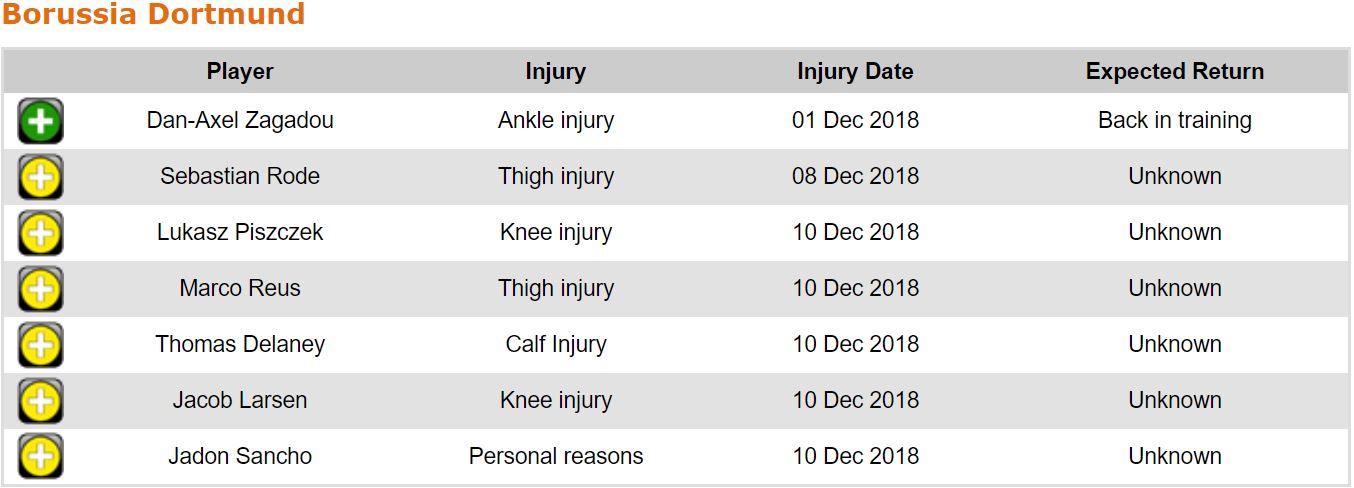Screen dimensions: 1354x488
Task: Click the Expected Return column header
Action: pyautogui.click(x=1174, y=72)
